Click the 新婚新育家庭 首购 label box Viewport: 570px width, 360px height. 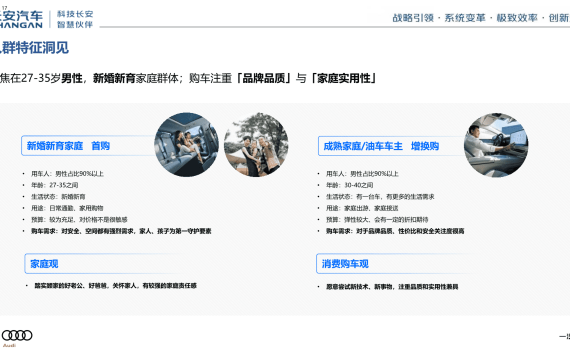[89, 146]
